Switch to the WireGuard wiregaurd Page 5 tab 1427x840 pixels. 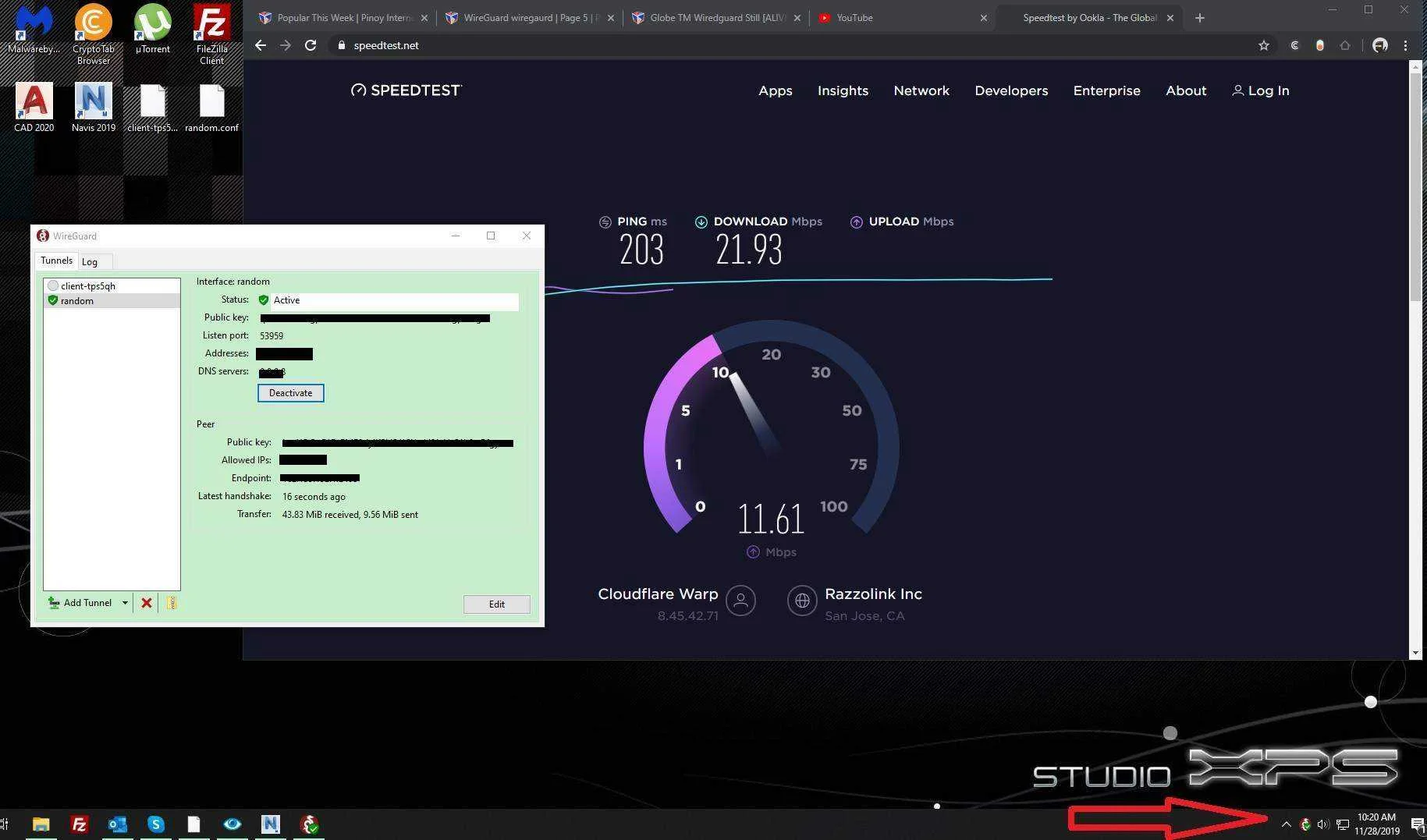(530, 18)
